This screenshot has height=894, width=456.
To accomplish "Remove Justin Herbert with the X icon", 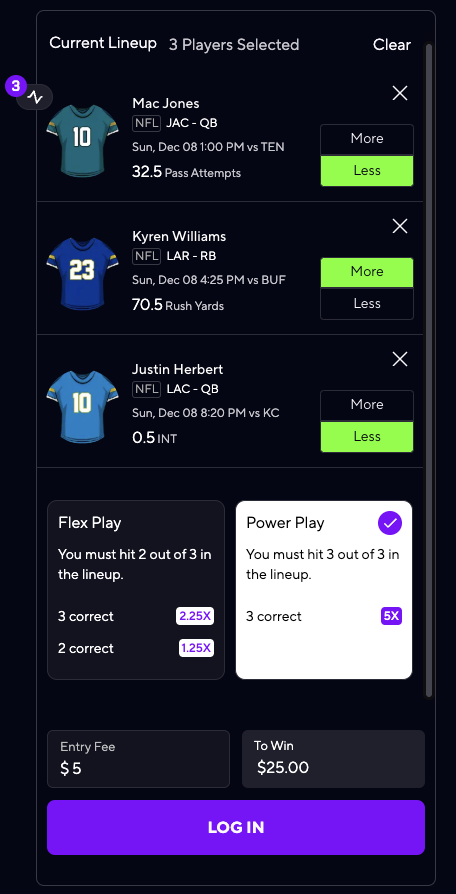I will pos(400,359).
